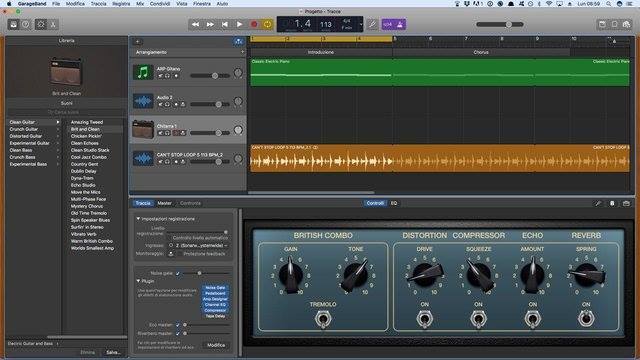Collapse the Plugin section triangle
Image resolution: width=640 pixels, height=360 pixels.
[x=138, y=281]
